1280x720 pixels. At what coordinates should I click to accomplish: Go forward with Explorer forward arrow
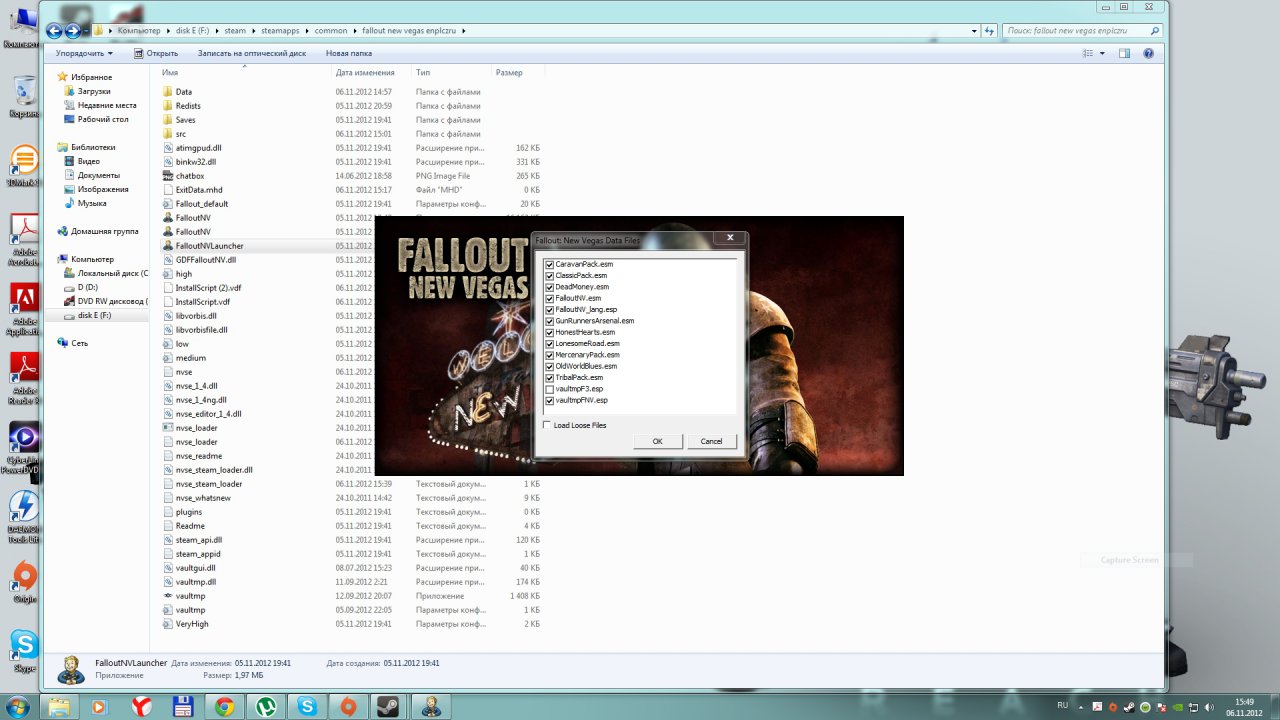pos(72,31)
